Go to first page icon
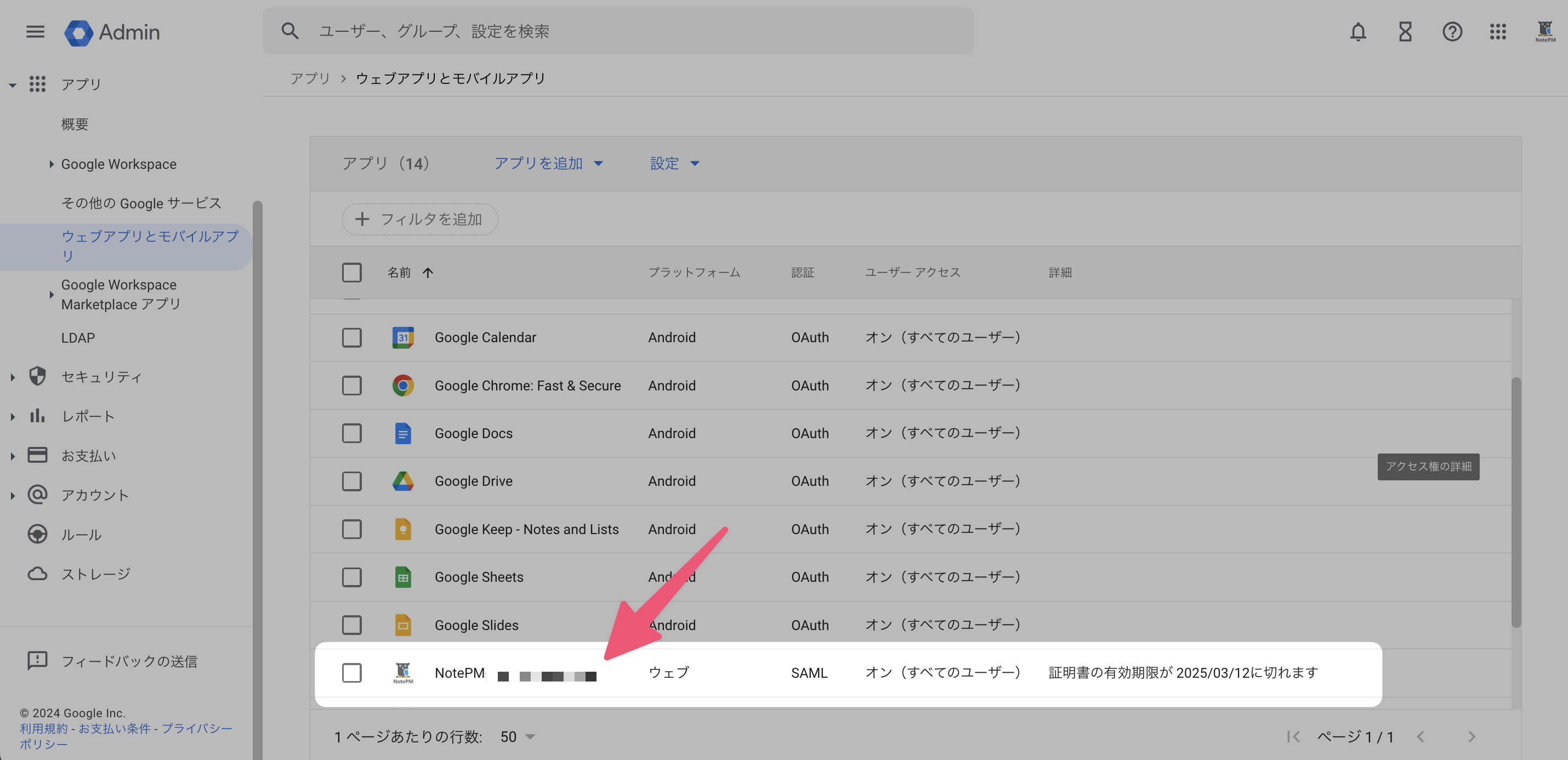This screenshot has height=760, width=1568. [1293, 737]
